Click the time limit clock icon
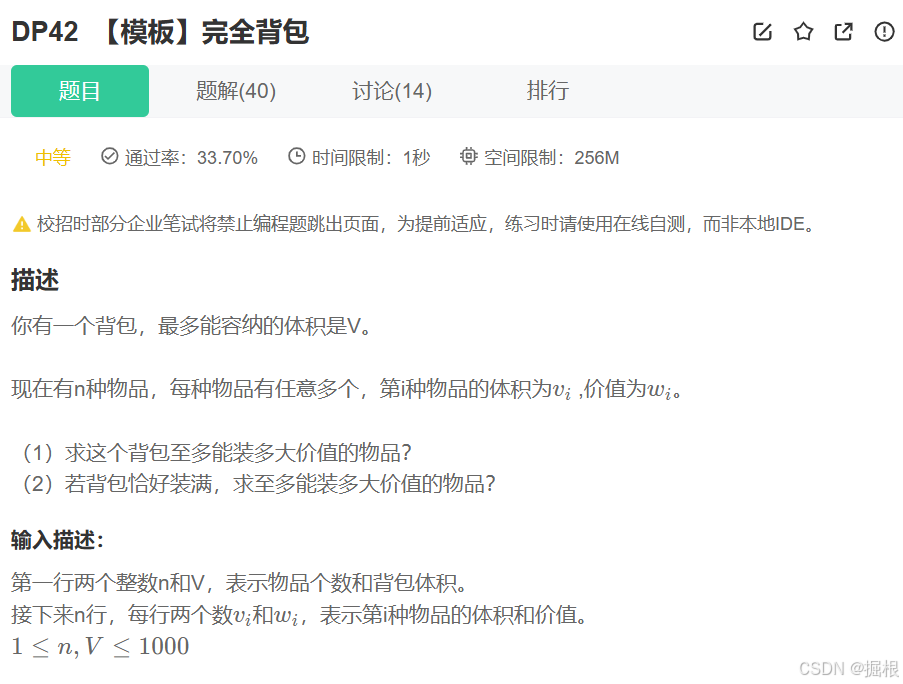 297,156
